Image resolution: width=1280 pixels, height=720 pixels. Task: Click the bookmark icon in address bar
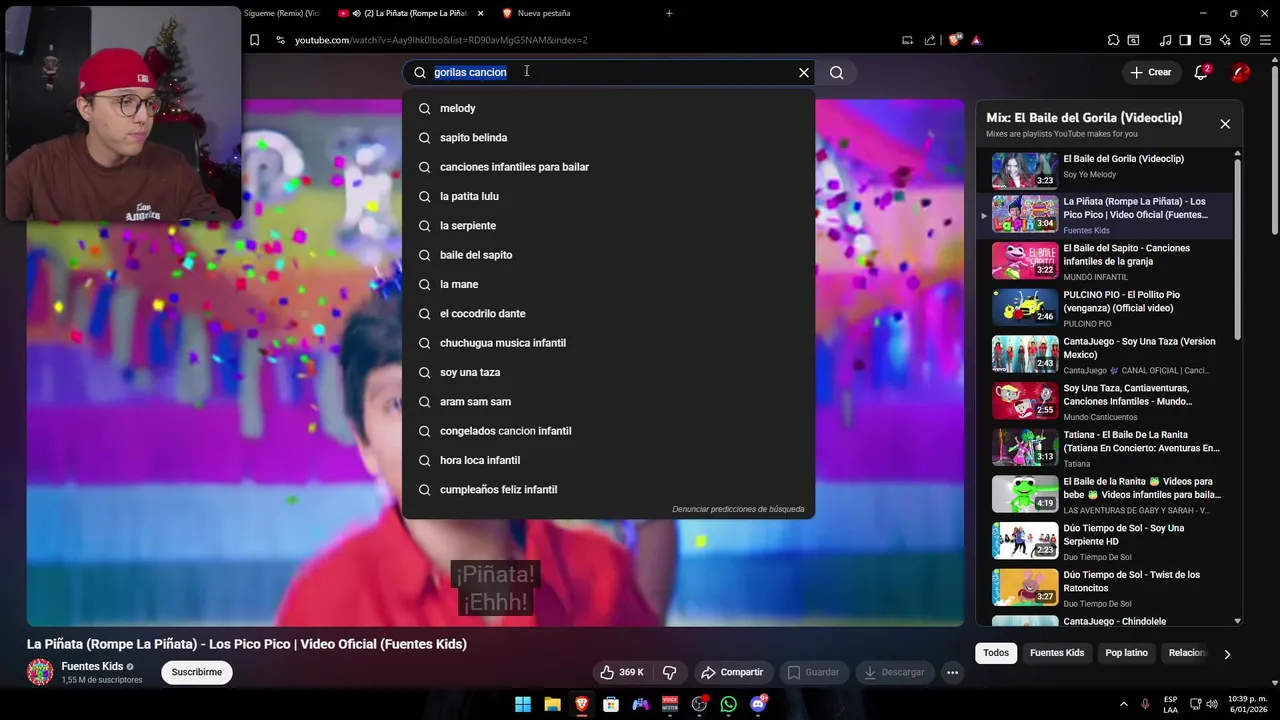click(254, 40)
